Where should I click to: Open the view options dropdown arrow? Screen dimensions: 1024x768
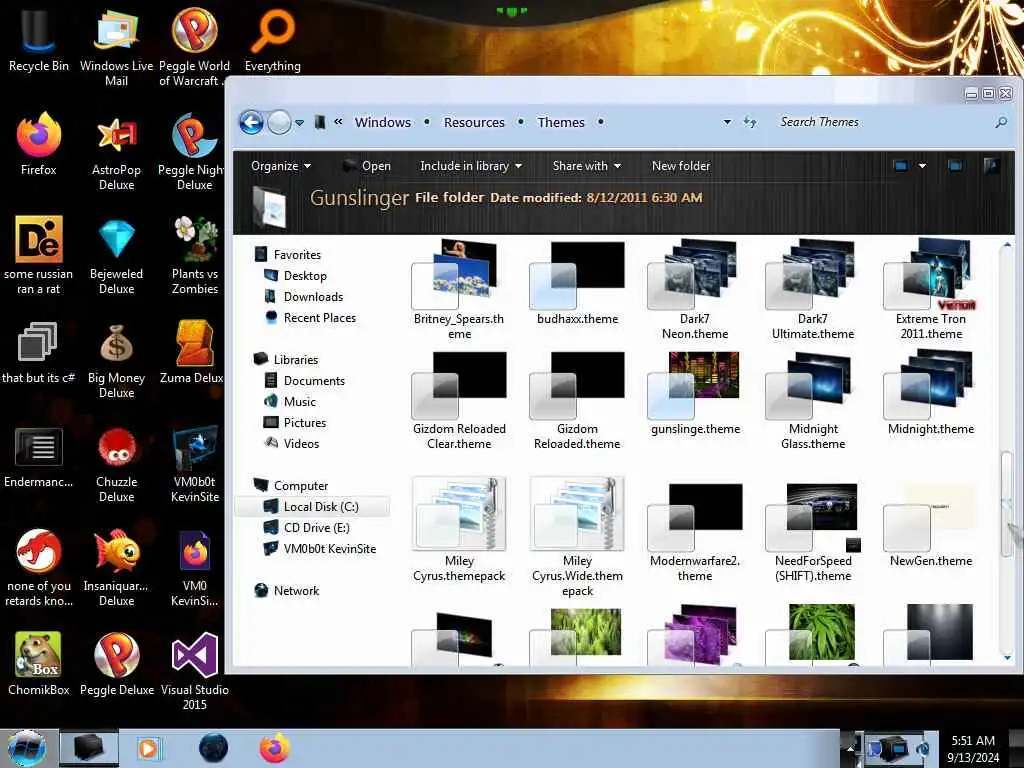922,166
